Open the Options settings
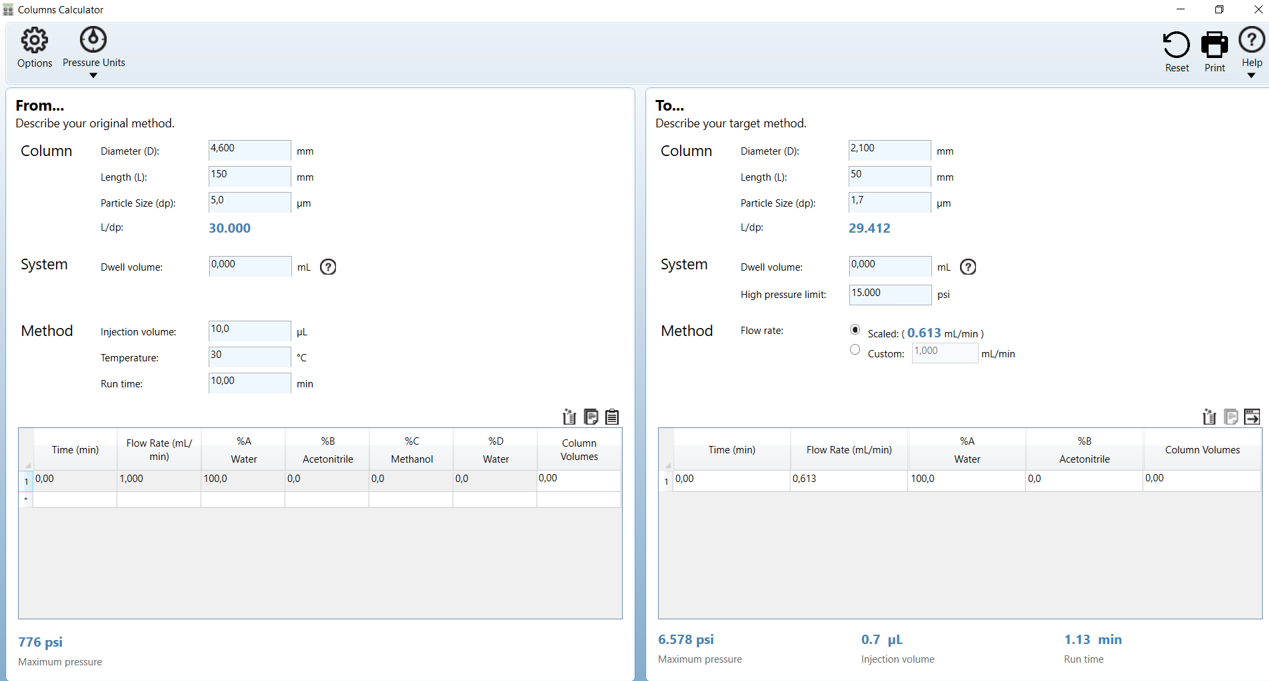This screenshot has height=681, width=1269. coord(34,47)
